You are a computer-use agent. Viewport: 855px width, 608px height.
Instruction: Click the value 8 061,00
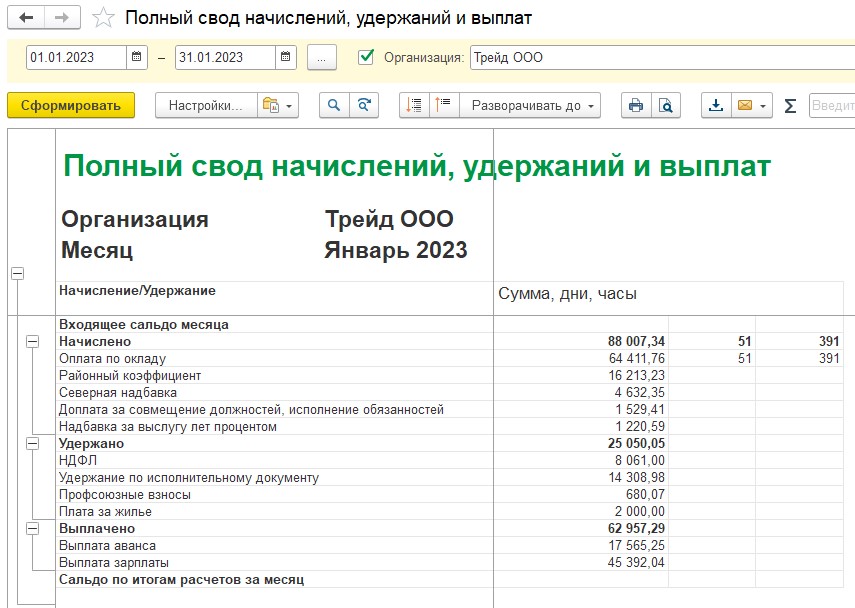pyautogui.click(x=640, y=461)
